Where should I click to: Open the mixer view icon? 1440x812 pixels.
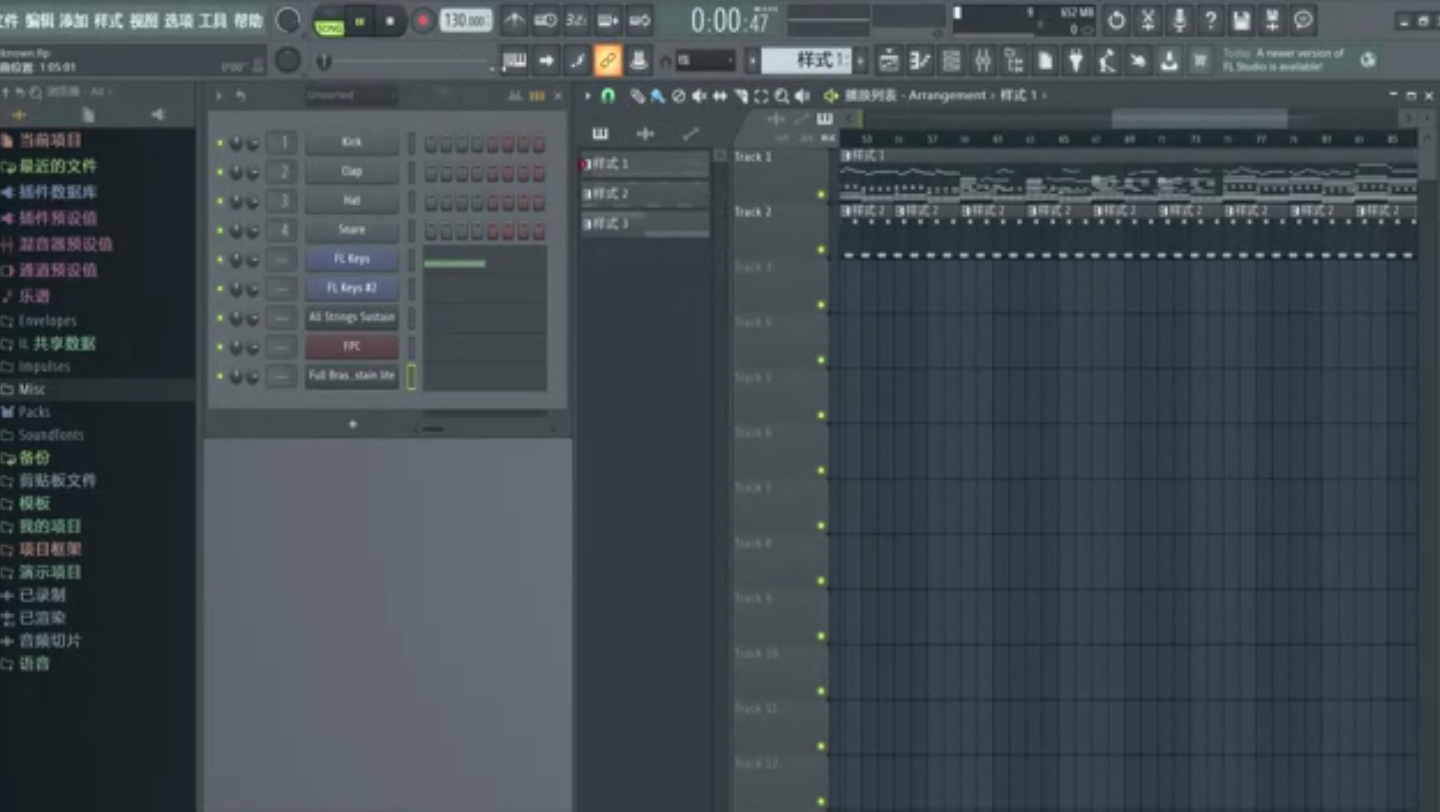(x=982, y=61)
